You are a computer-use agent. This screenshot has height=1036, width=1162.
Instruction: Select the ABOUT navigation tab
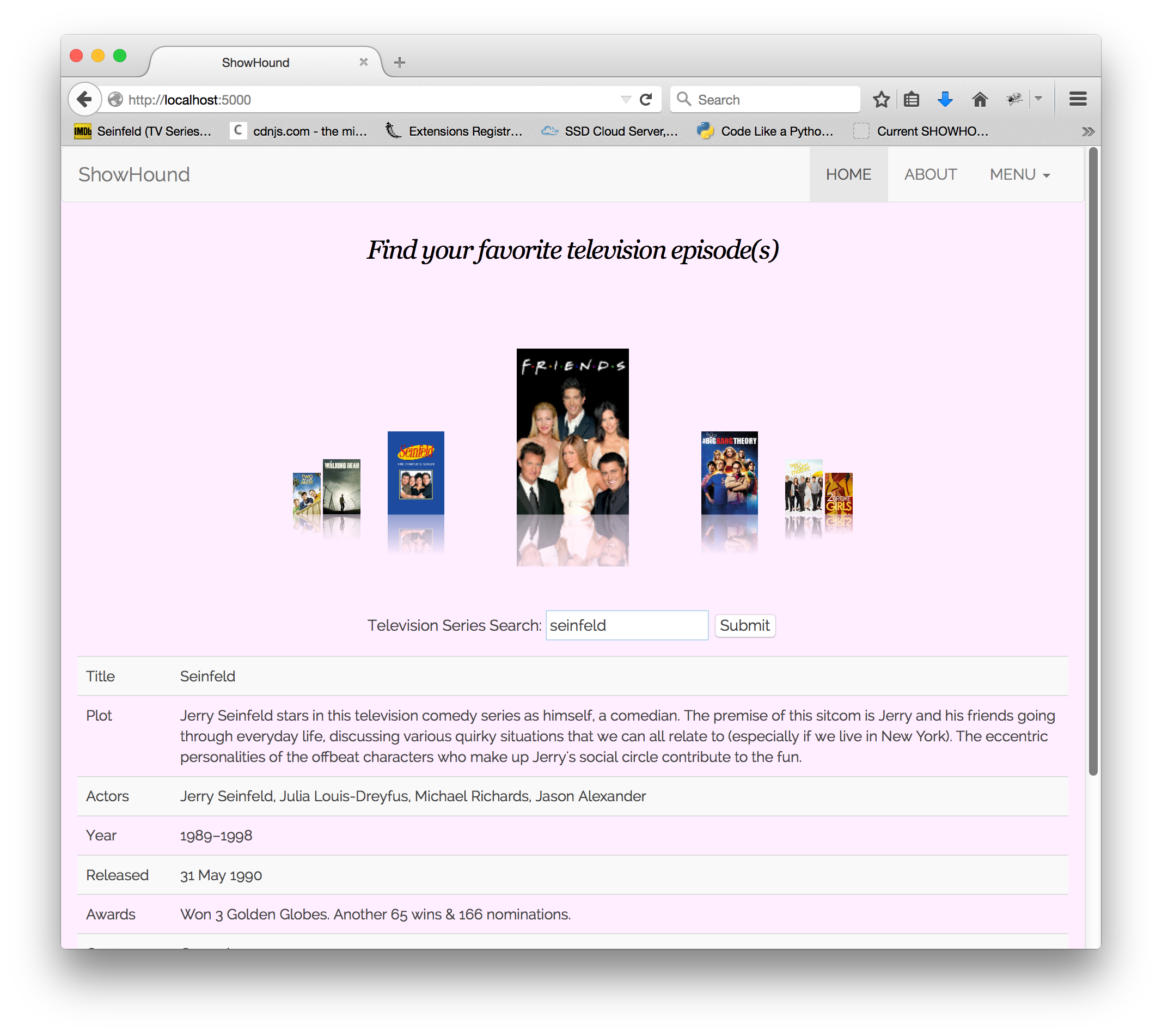929,174
